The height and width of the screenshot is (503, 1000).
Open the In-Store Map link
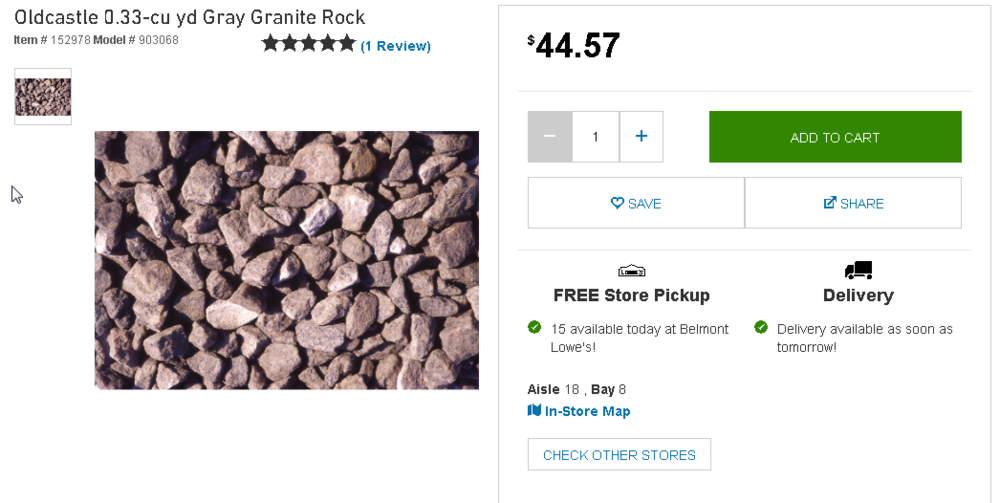tap(587, 411)
